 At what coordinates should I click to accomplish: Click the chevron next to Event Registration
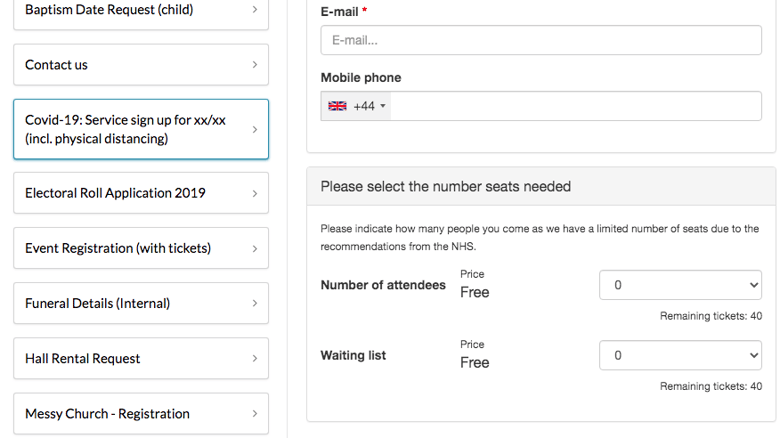[x=255, y=249]
